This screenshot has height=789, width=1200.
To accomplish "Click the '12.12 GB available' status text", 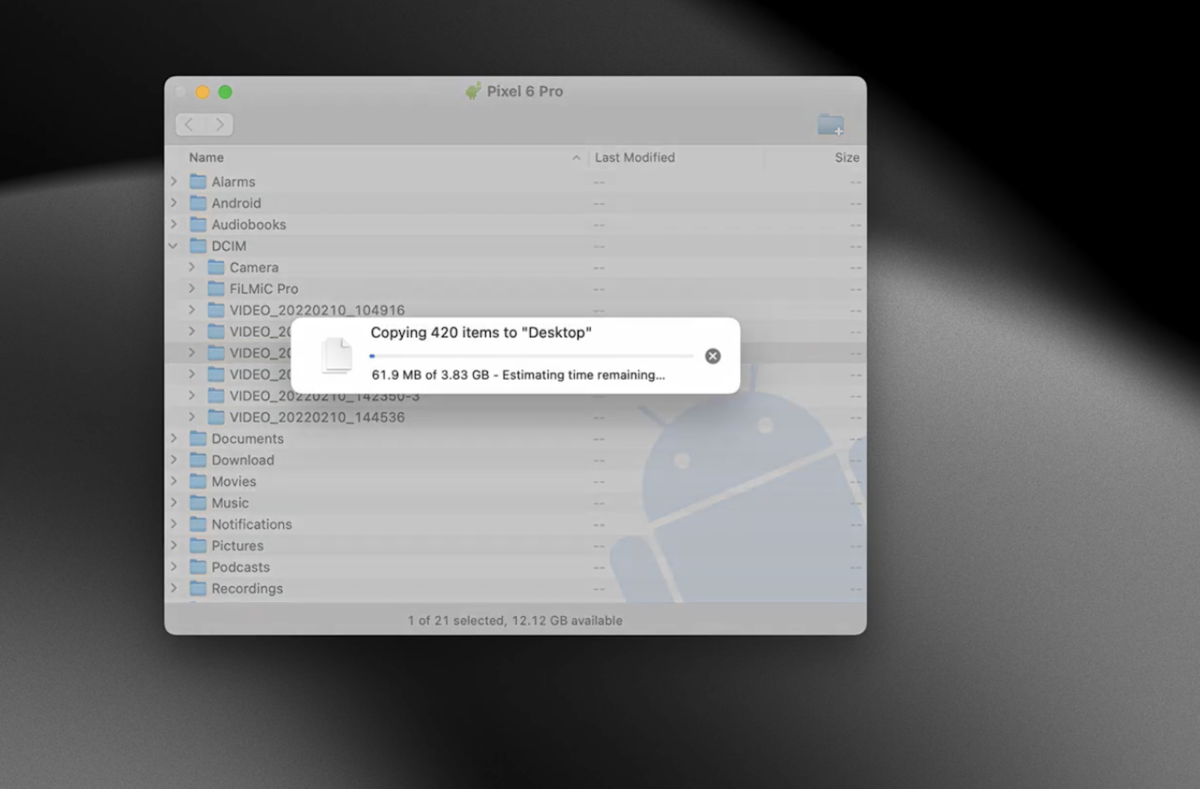I will 567,621.
